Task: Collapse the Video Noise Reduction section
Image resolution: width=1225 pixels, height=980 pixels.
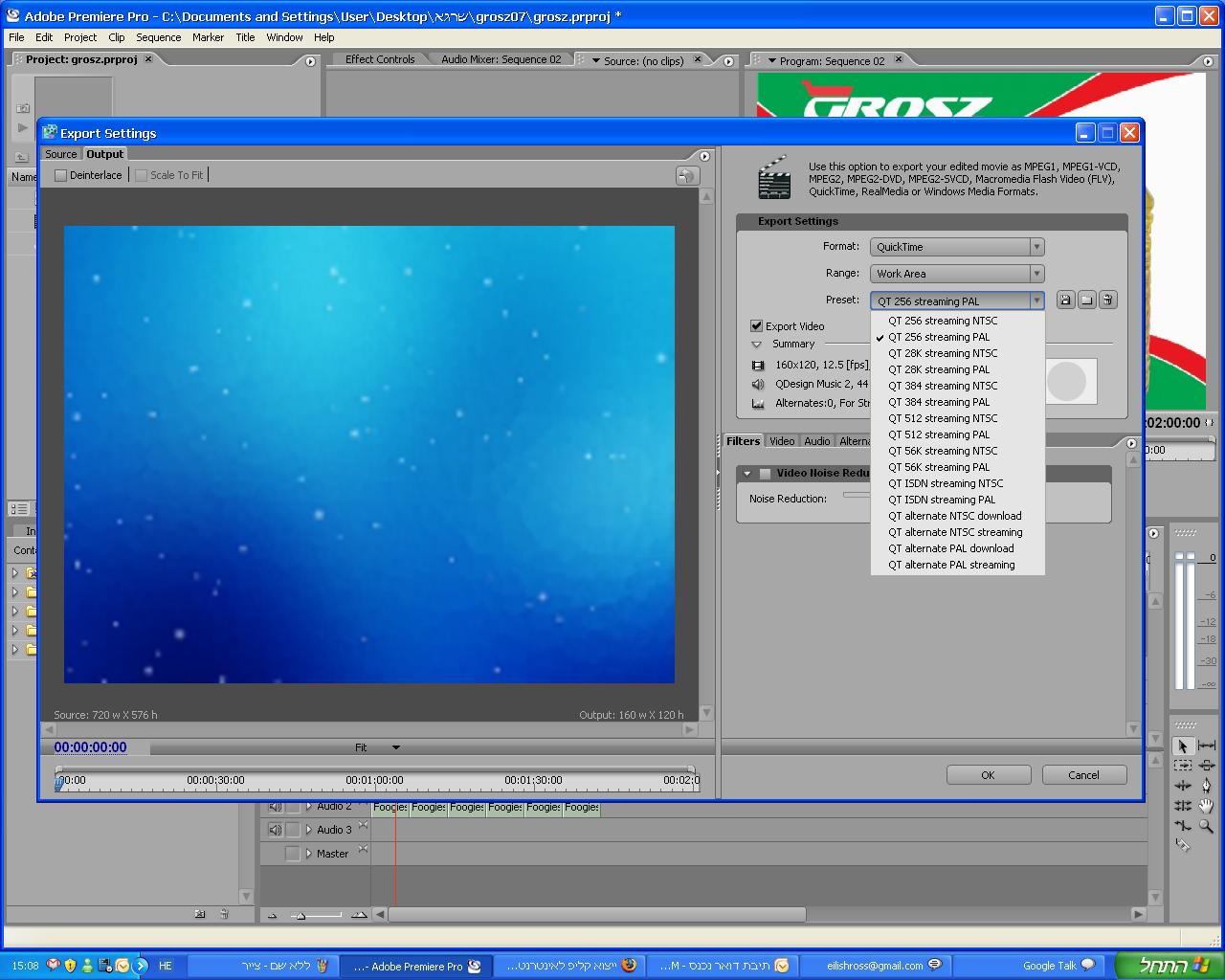Action: pyautogui.click(x=747, y=474)
